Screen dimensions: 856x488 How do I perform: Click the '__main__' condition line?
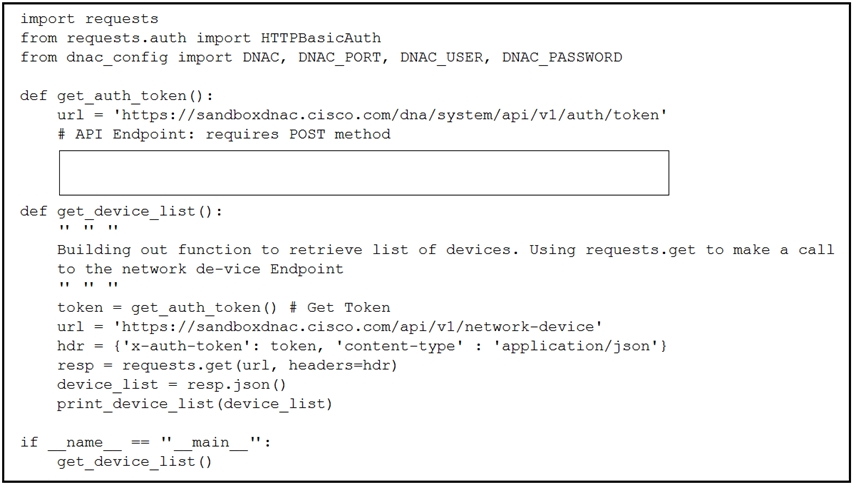(146, 443)
